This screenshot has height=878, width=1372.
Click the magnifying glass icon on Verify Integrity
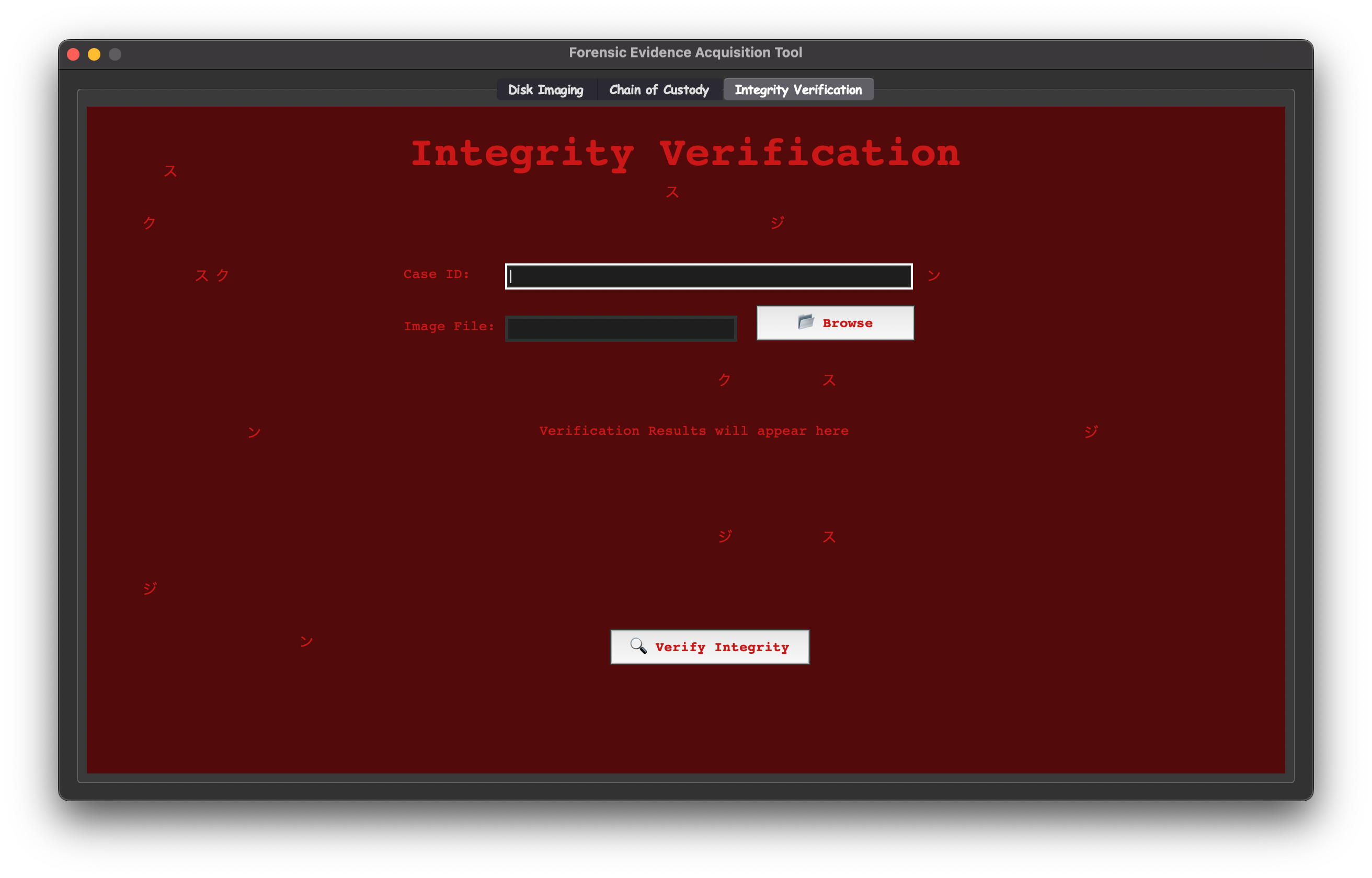pos(638,646)
